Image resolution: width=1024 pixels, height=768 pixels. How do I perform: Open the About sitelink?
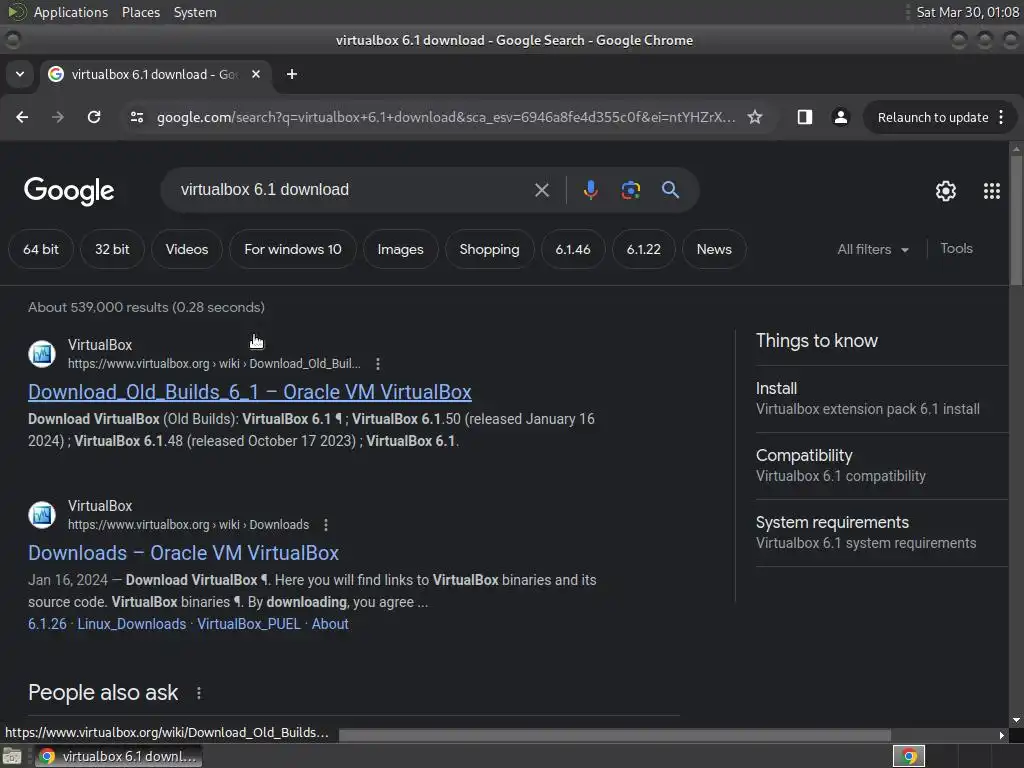(330, 624)
